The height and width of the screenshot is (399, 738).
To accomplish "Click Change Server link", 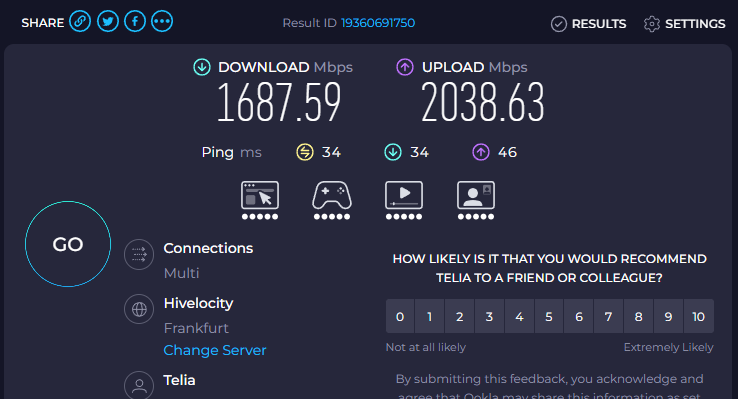I will 215,350.
